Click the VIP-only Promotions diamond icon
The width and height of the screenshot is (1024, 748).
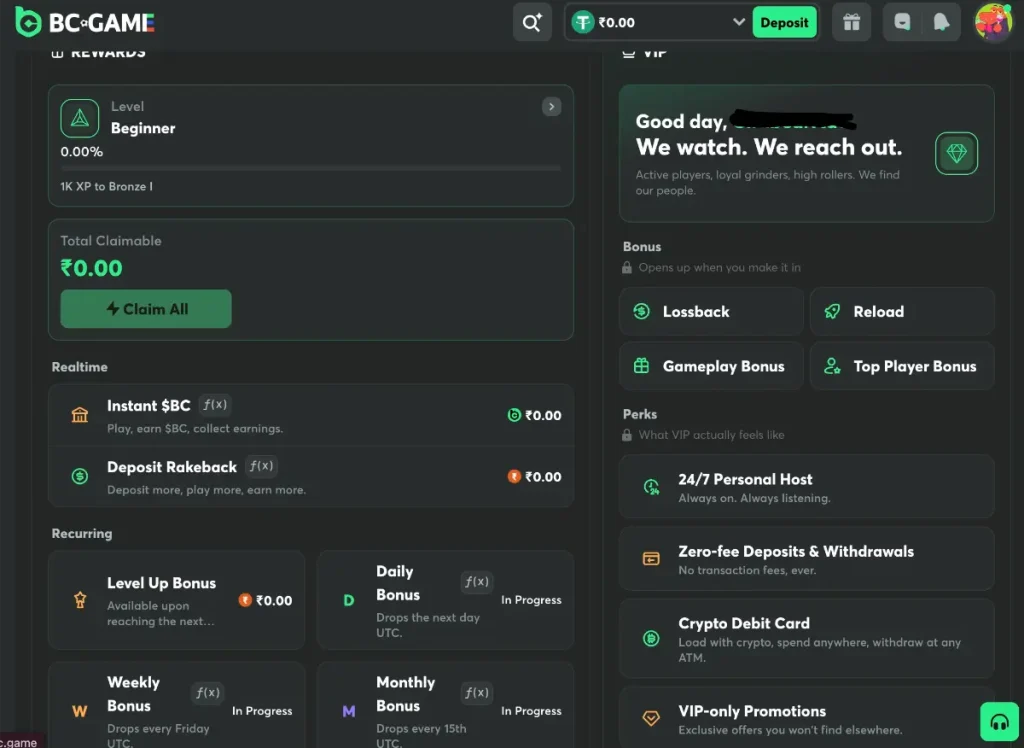tap(651, 719)
